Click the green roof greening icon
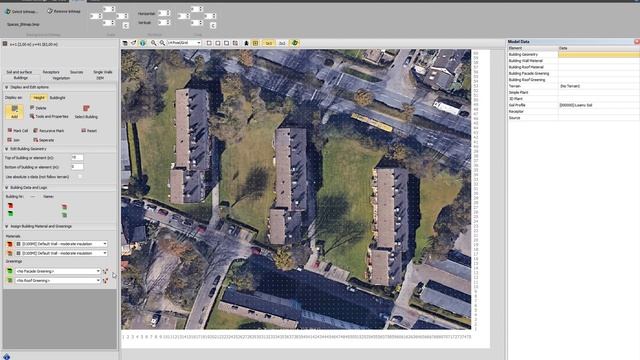640x360 pixels. 9,280
